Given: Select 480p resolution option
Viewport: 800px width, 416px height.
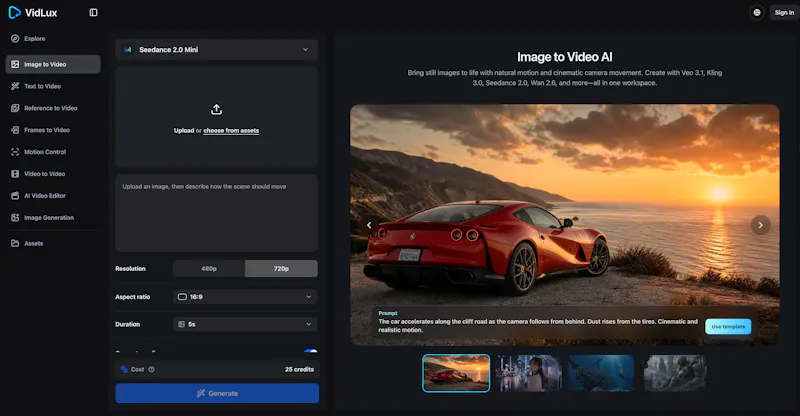Looking at the screenshot, I should coord(209,268).
